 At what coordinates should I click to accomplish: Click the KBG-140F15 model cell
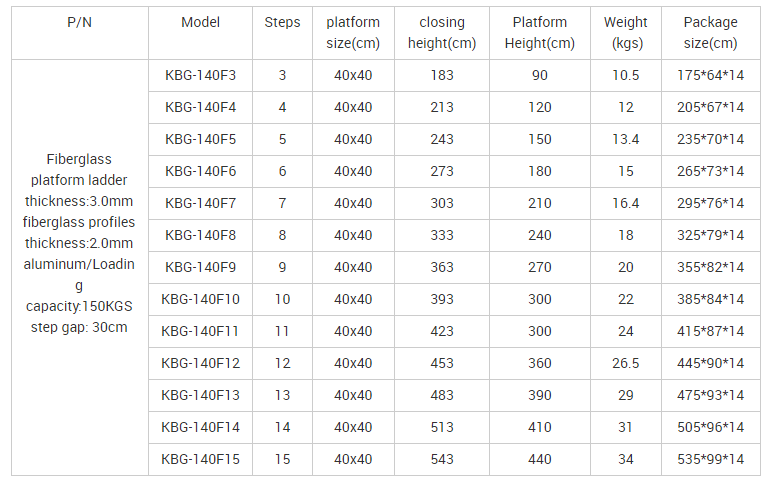tap(201, 459)
